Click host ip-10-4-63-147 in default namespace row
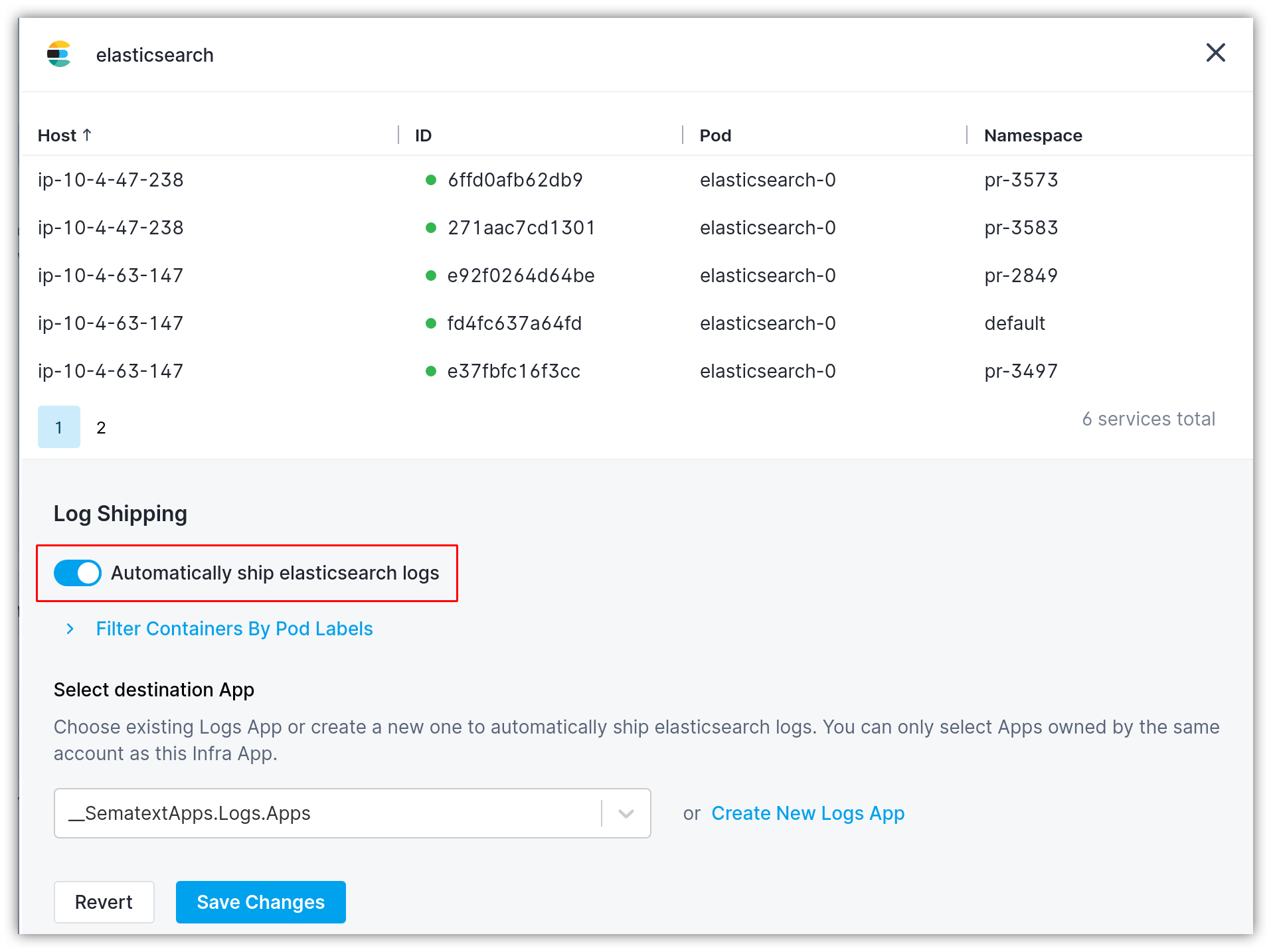The image size is (1271, 952). pos(110,323)
